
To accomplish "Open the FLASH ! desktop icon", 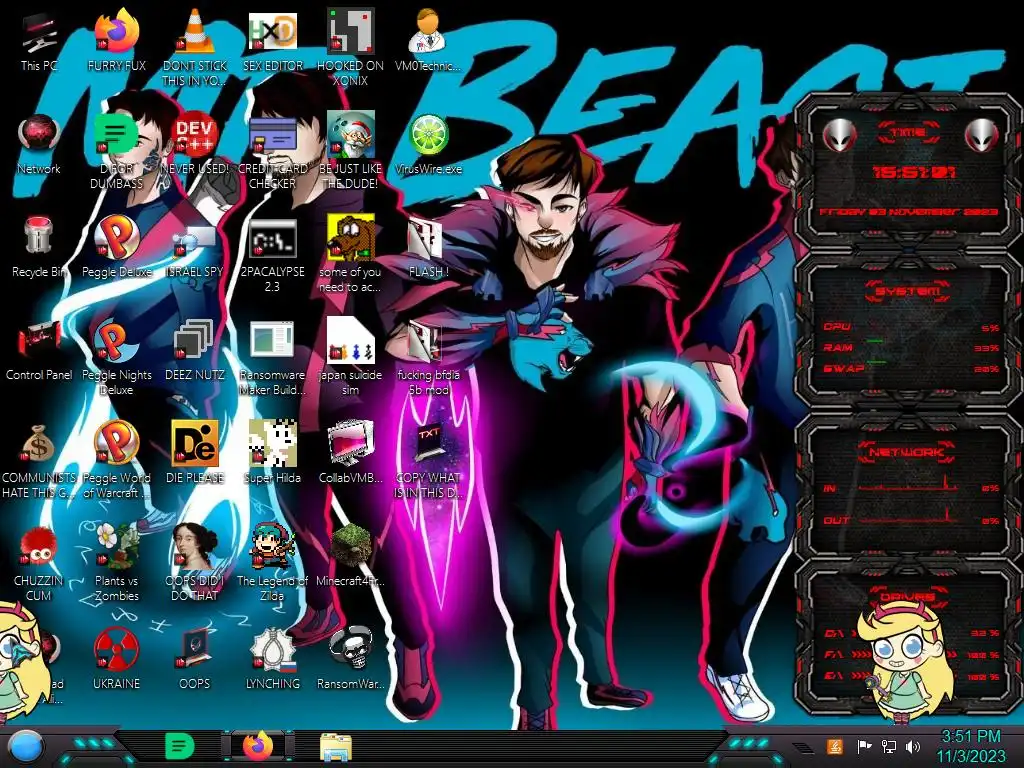I will (426, 238).
